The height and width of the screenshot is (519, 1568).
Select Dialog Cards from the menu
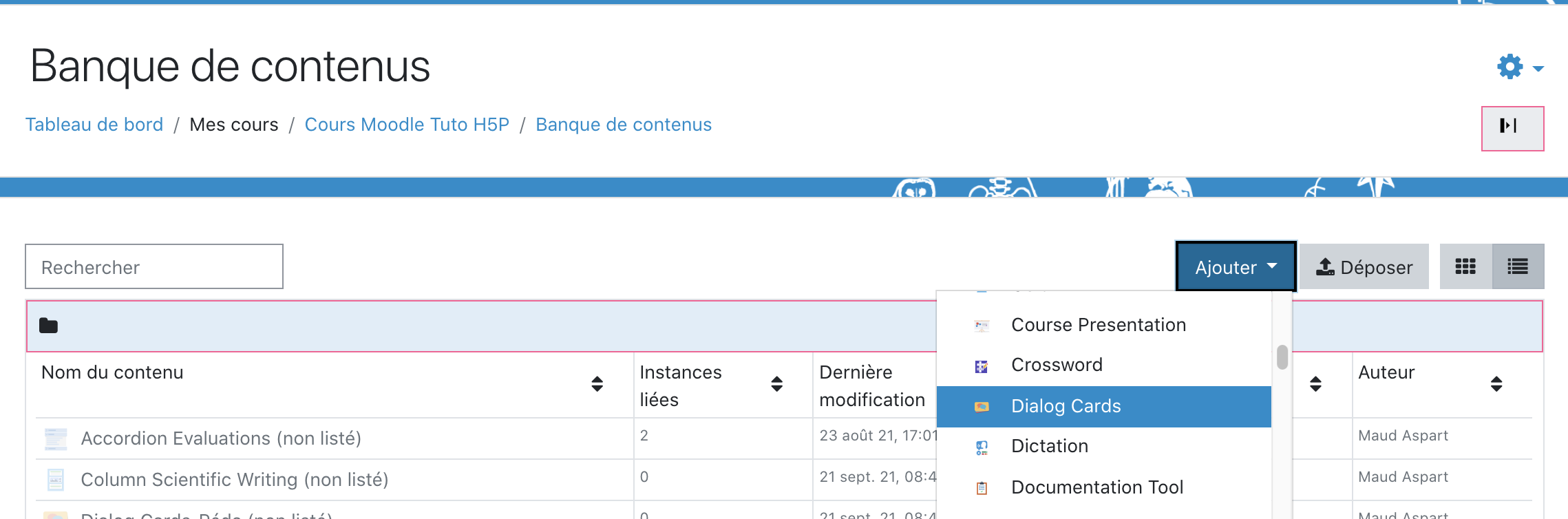coord(1066,406)
